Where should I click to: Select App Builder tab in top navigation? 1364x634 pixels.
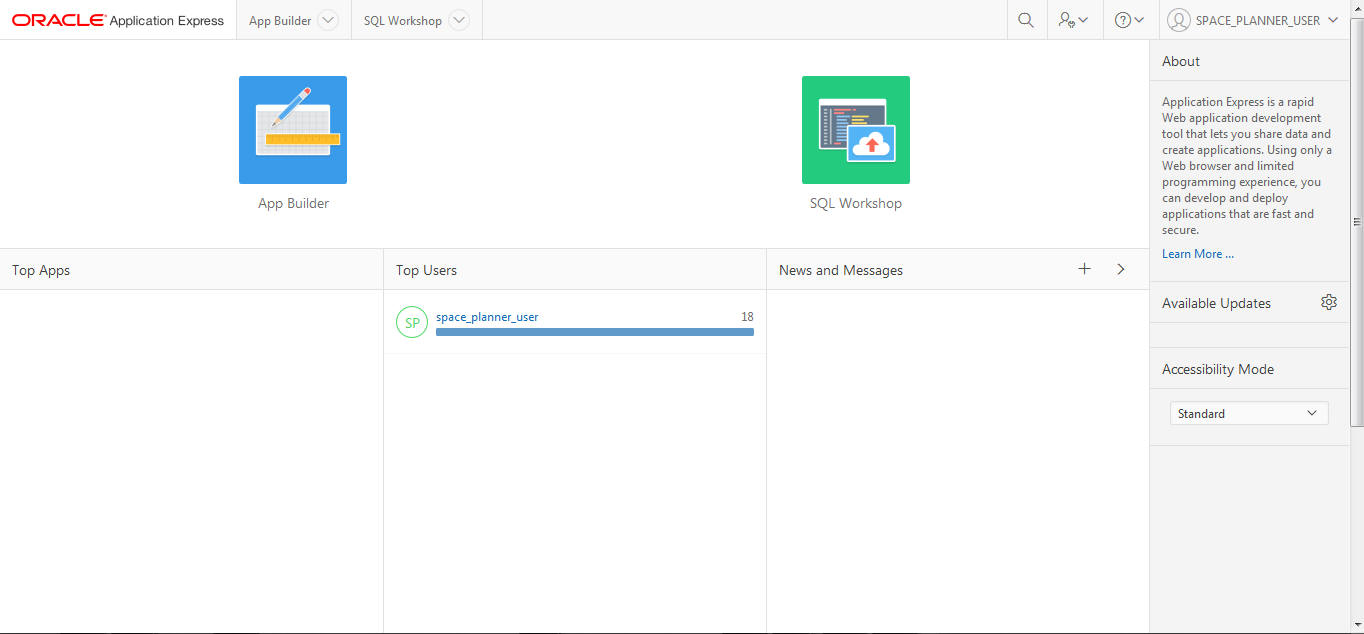point(280,20)
